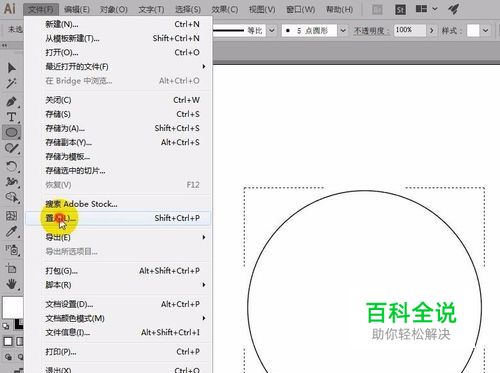Open the layout switcher dropdown arrow

(x=435, y=9)
